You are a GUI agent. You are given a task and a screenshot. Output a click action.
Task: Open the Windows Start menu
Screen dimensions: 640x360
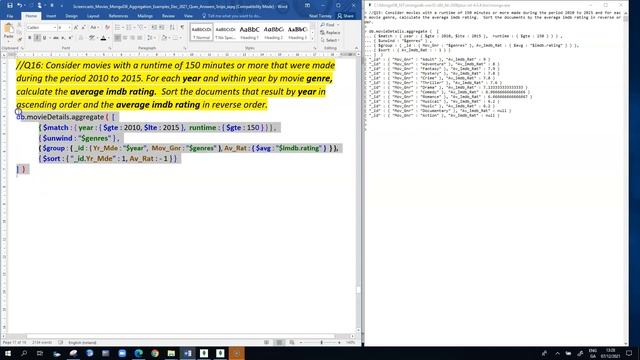(x=8, y=353)
